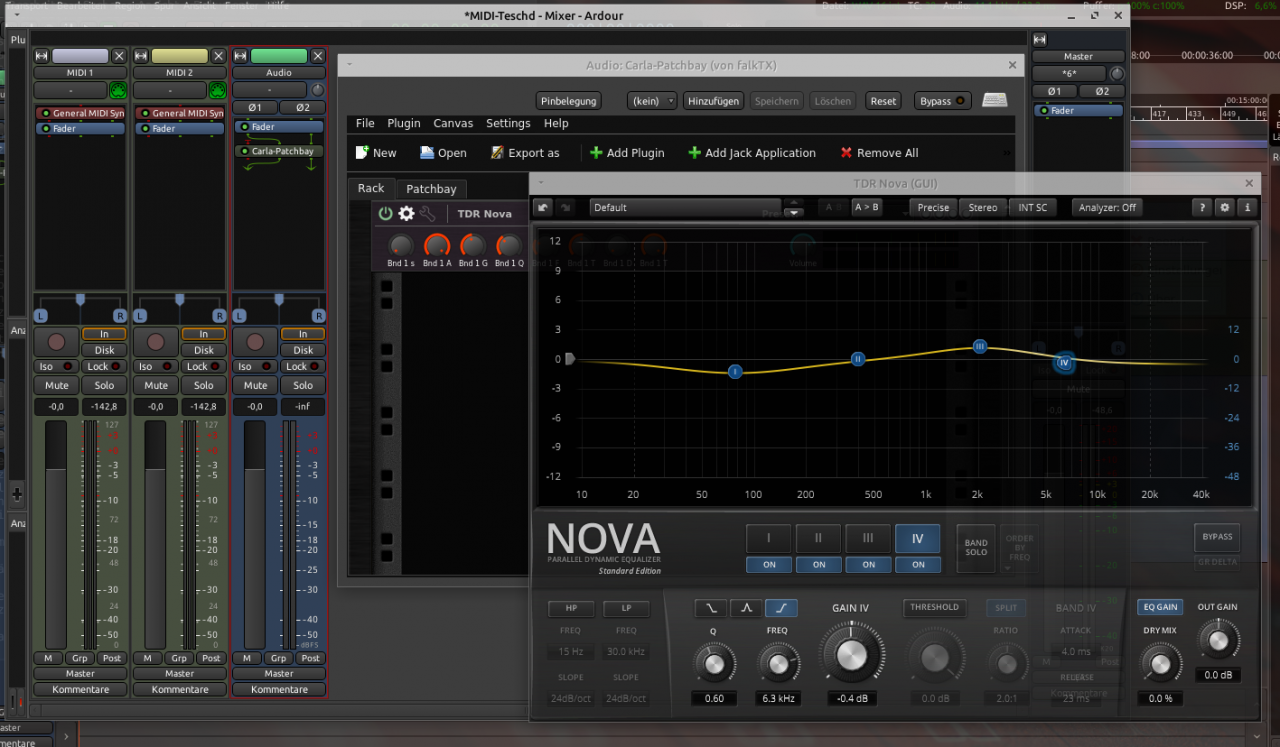The height and width of the screenshot is (747, 1280).
Task: Toggle band IV ON button
Action: click(x=918, y=564)
